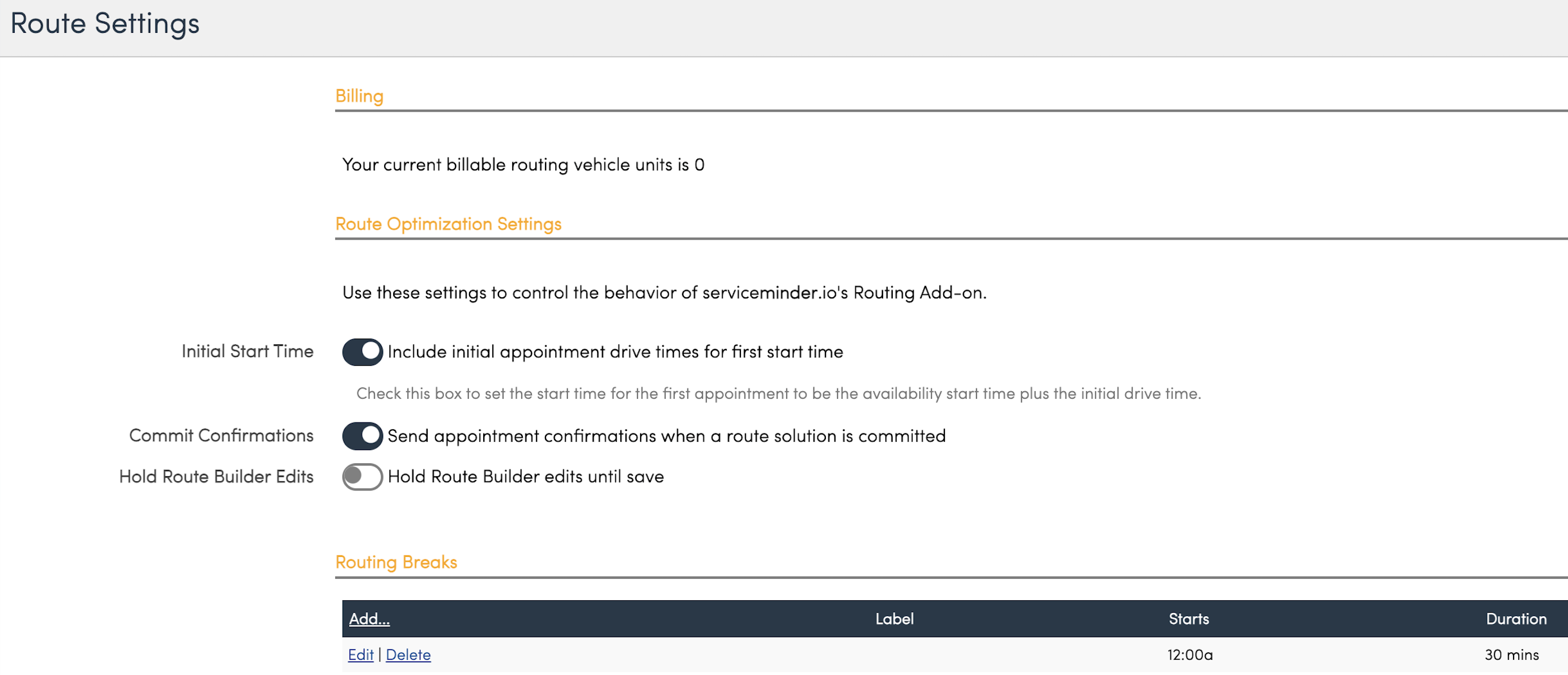Enable the Hold Route Builder edits toggle
This screenshot has height=675, width=1568.
(362, 477)
